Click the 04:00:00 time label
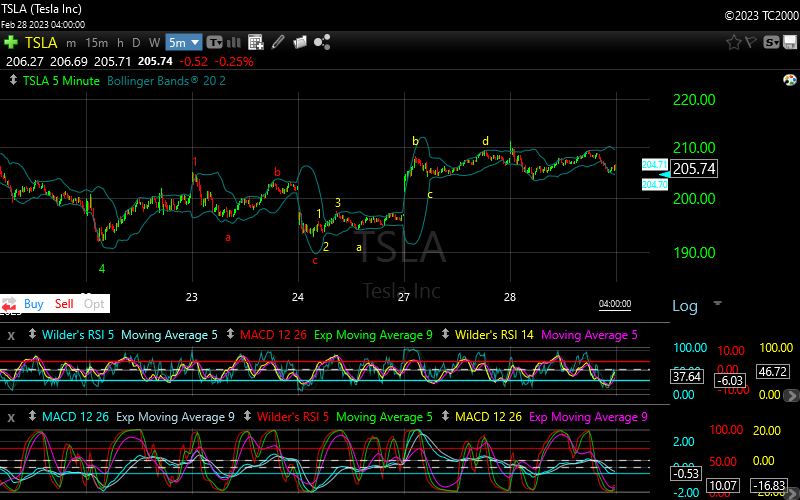The width and height of the screenshot is (800, 500). tap(615, 304)
